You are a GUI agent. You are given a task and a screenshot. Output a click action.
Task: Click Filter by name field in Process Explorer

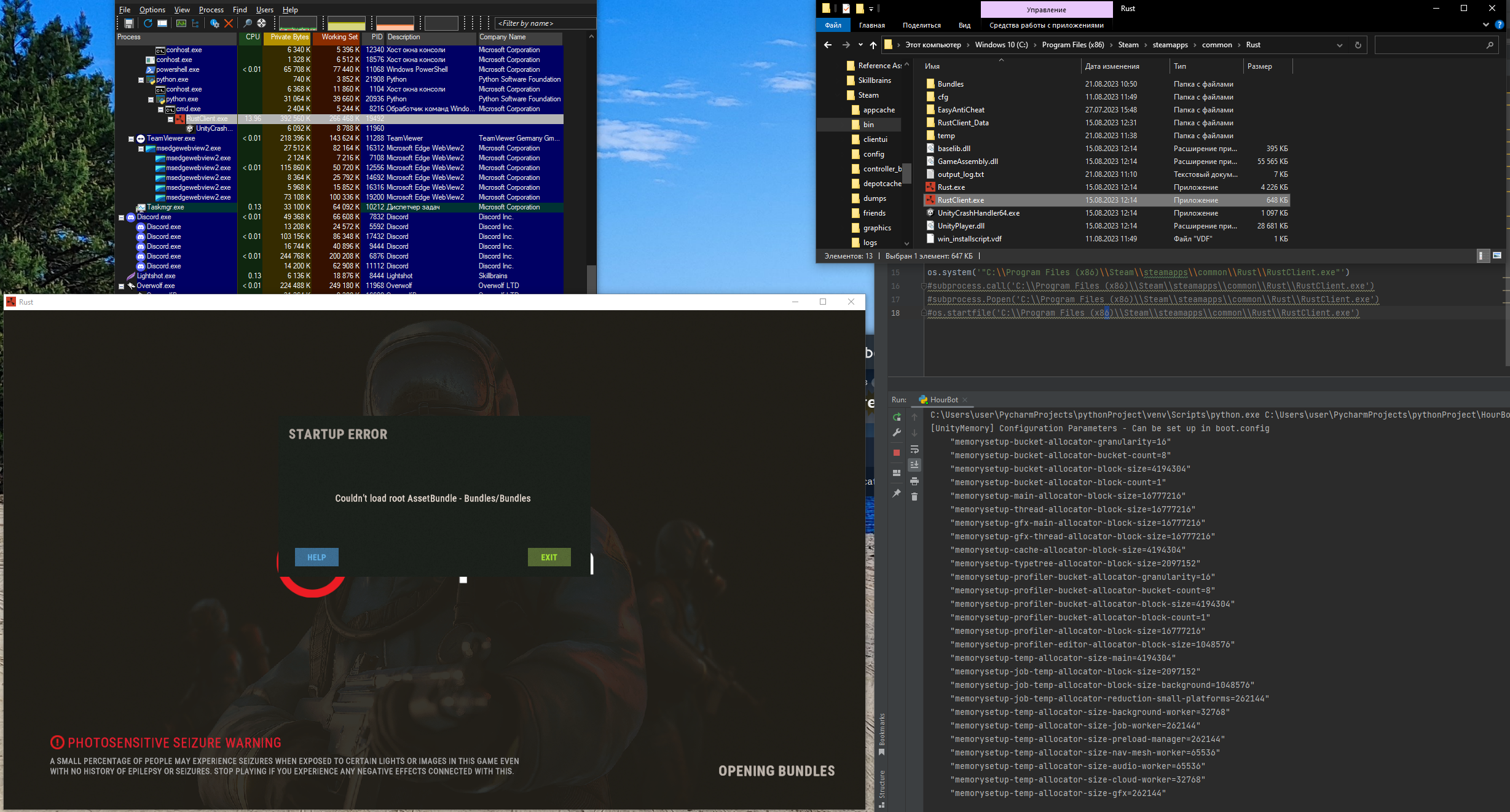tap(545, 23)
